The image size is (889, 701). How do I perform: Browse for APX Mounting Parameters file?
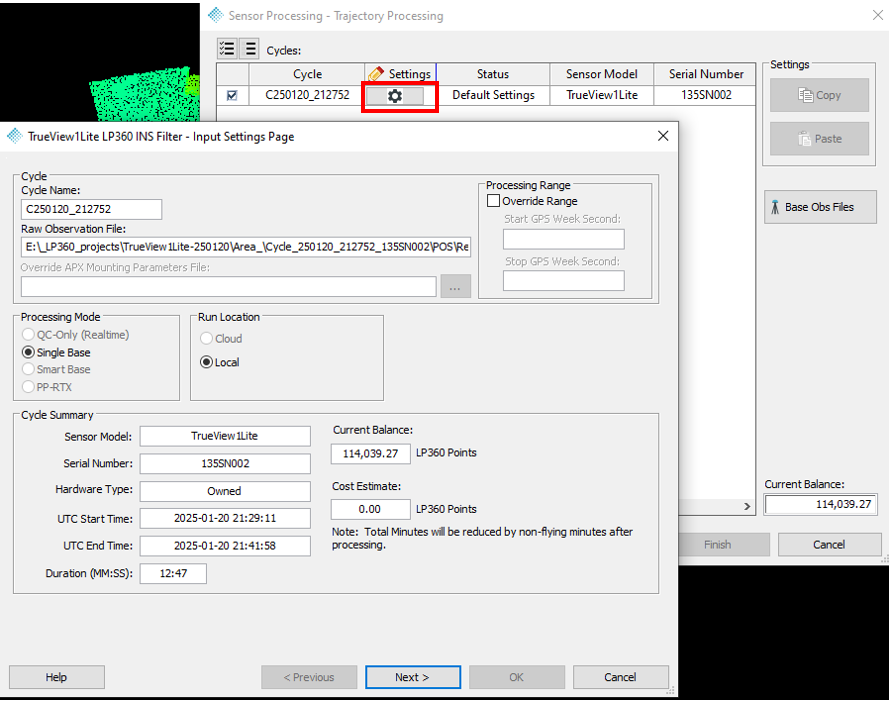[455, 286]
